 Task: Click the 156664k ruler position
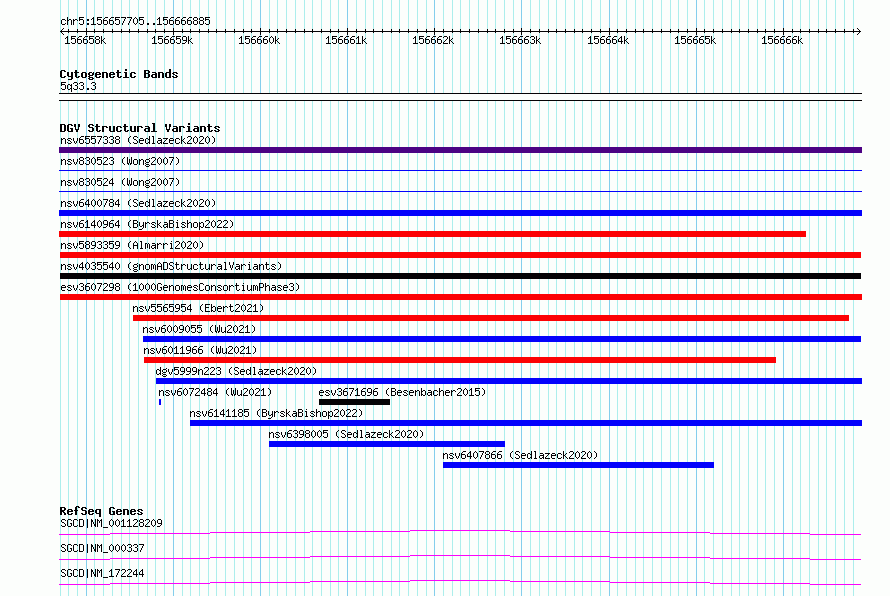point(608,40)
